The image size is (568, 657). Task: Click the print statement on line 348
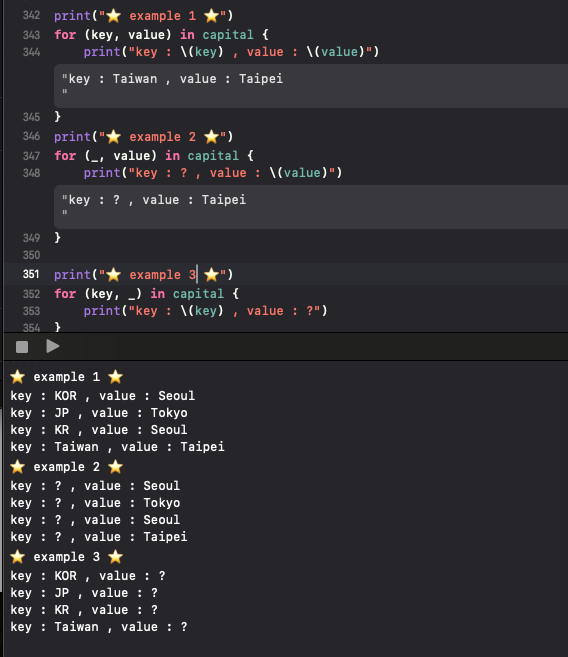point(213,173)
